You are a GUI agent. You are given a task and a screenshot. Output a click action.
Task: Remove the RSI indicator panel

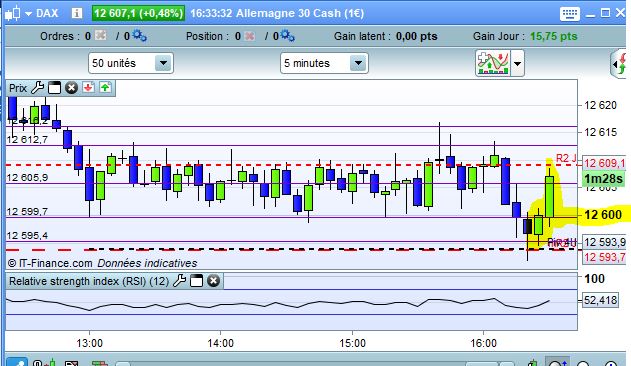[213, 281]
